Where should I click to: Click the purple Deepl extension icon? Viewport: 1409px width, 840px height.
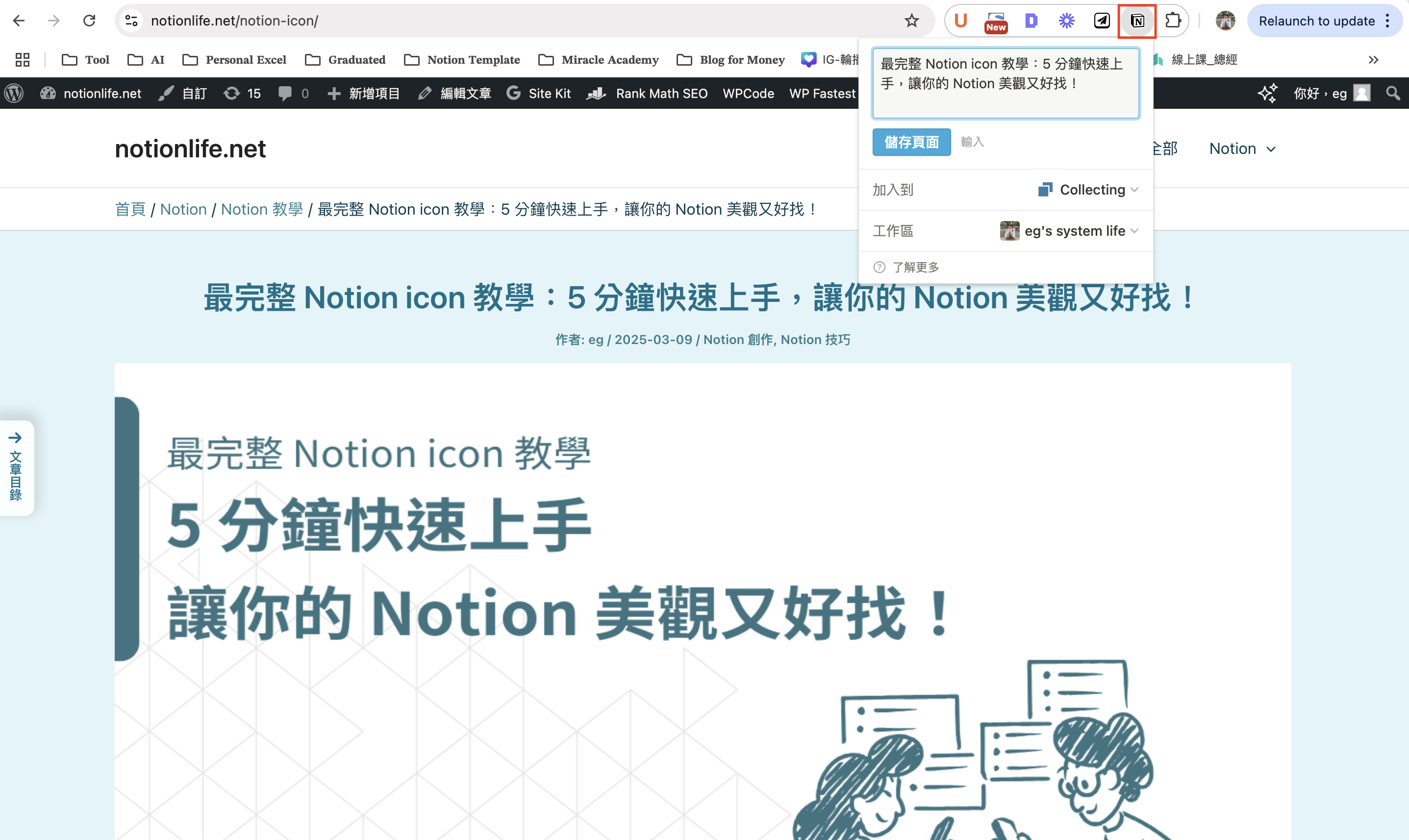tap(1031, 21)
